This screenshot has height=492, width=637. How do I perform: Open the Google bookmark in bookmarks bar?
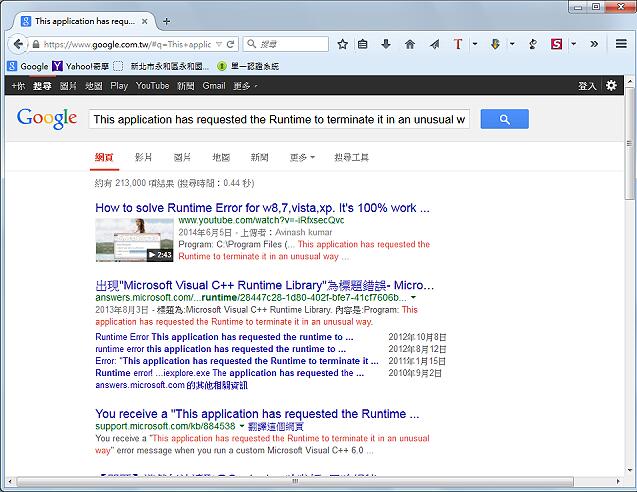28,66
